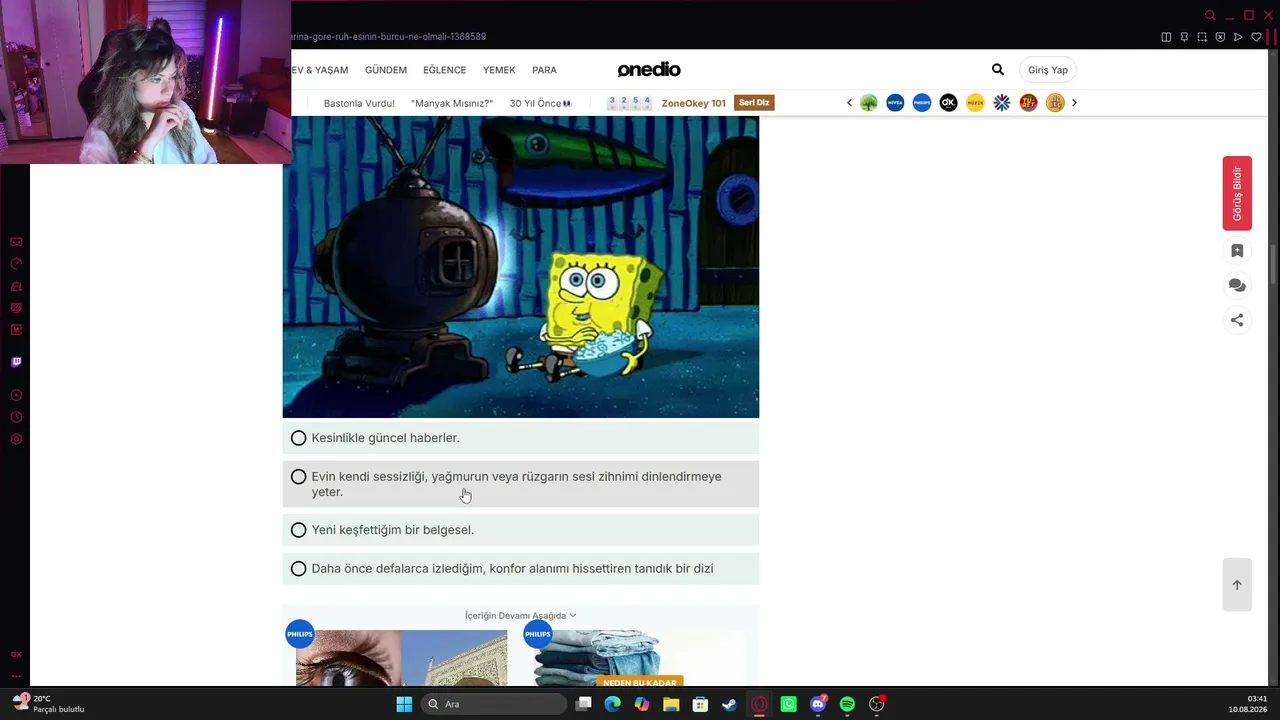
Task: Open the green tree brand icon
Action: (x=868, y=103)
